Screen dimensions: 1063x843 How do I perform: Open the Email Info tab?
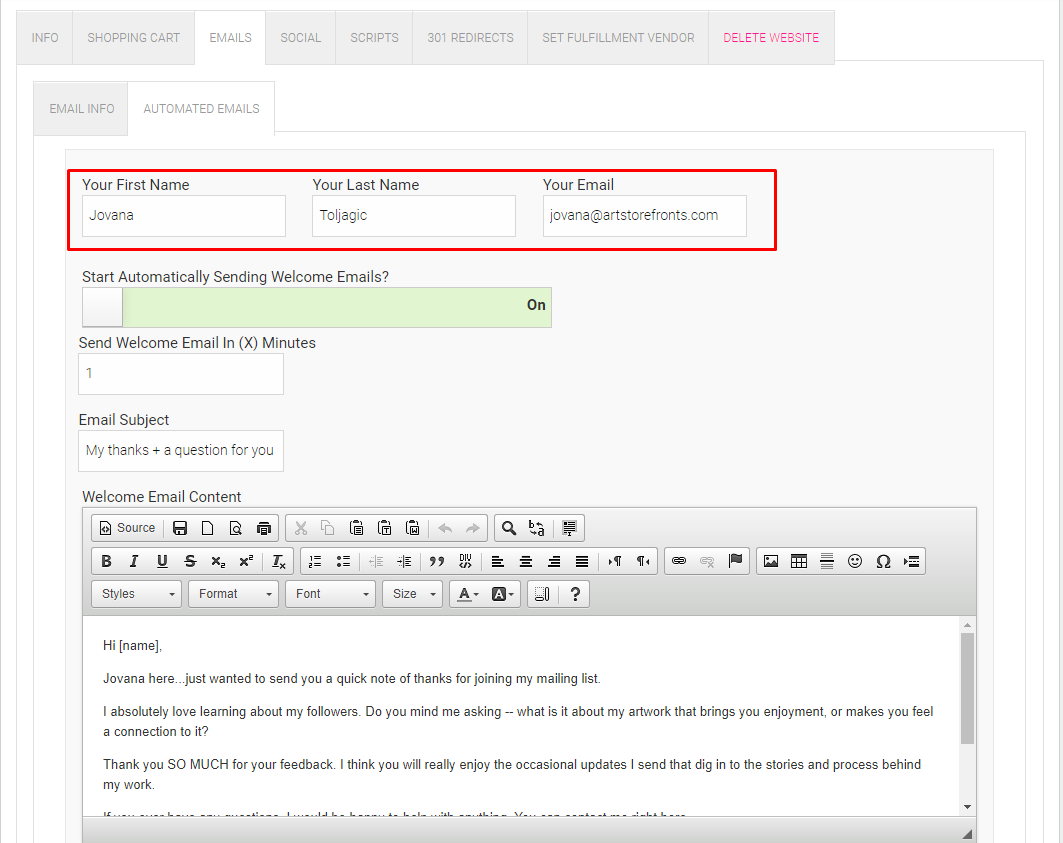point(80,108)
